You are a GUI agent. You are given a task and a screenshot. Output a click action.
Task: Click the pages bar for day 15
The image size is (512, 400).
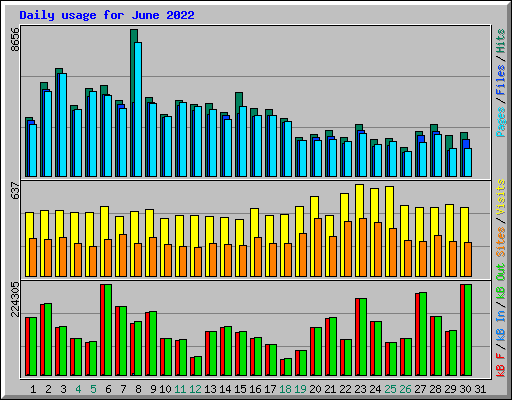point(243,142)
